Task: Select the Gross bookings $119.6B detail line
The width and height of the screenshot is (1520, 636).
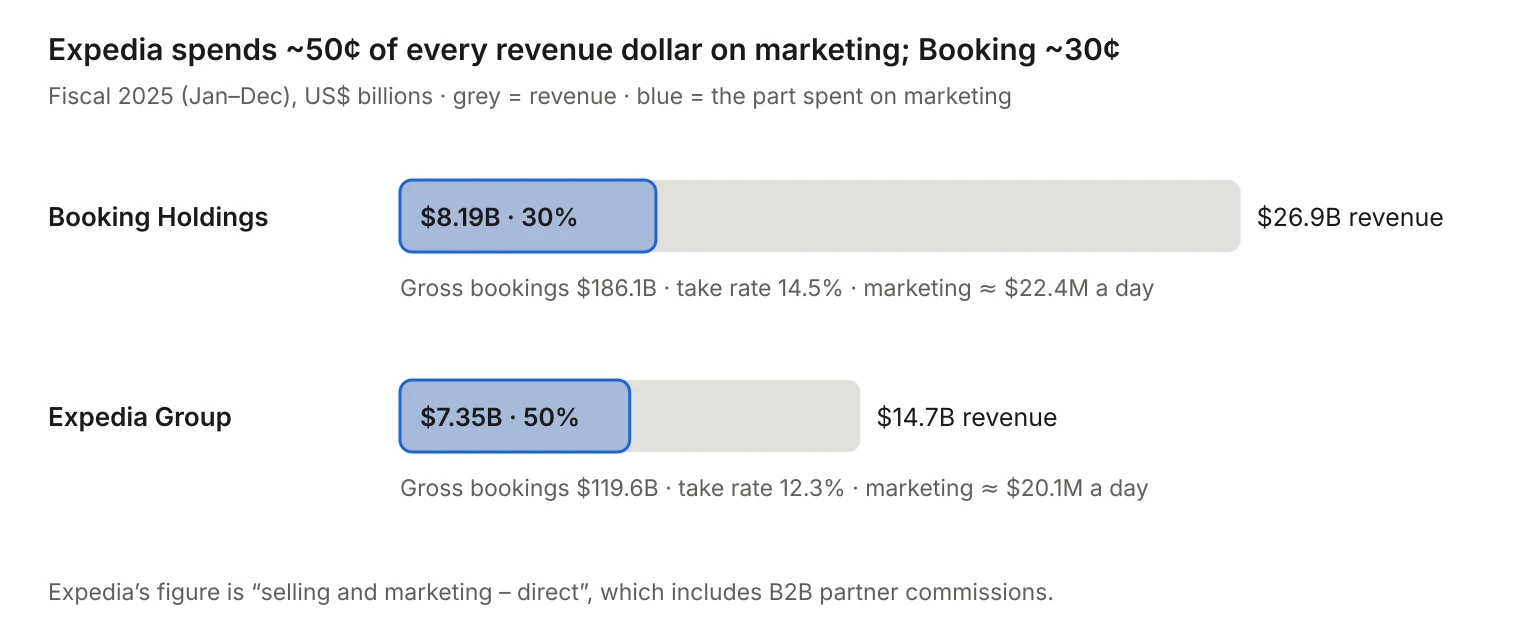Action: [x=774, y=489]
